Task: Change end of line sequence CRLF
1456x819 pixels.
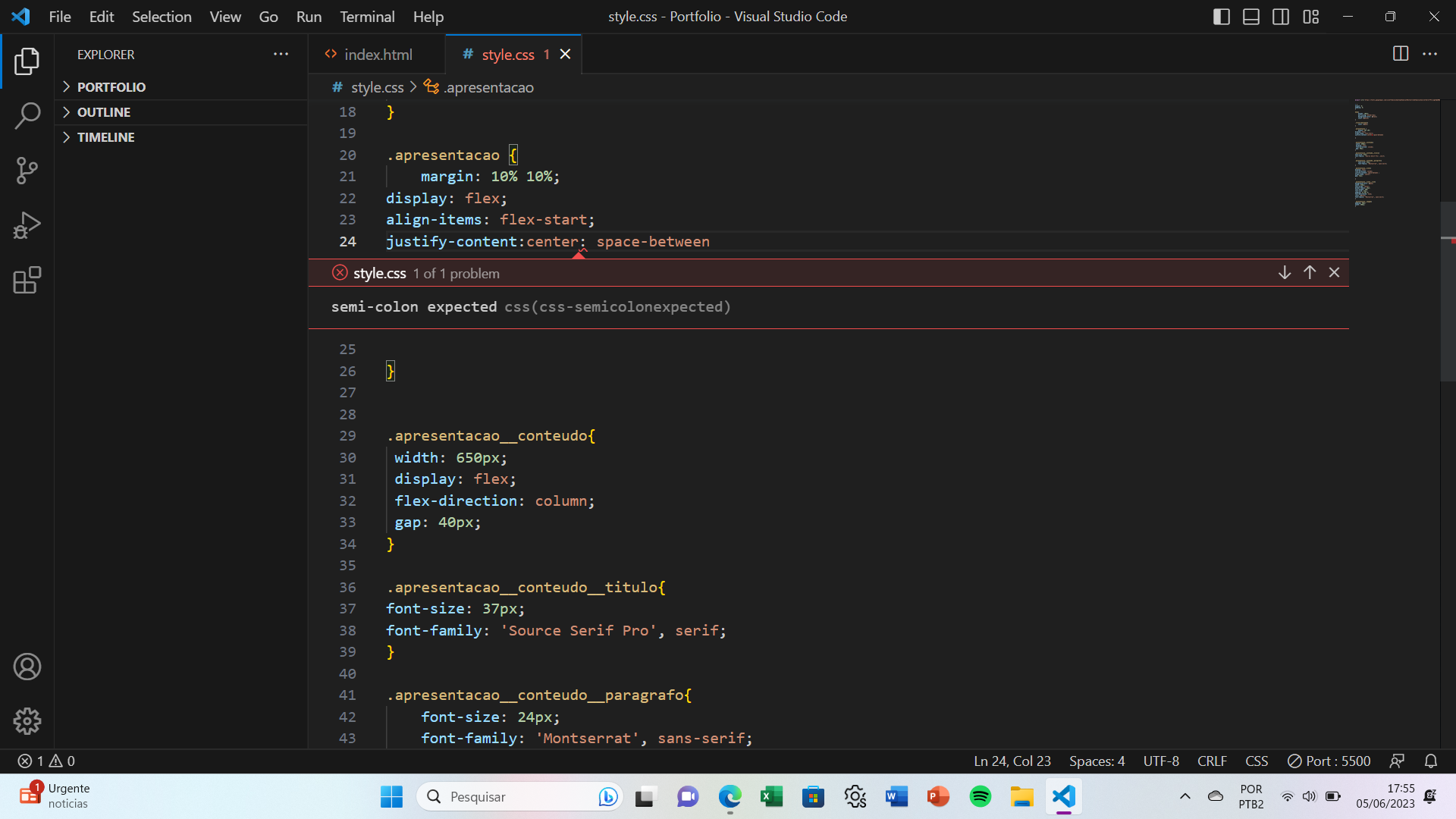Action: point(1212,761)
